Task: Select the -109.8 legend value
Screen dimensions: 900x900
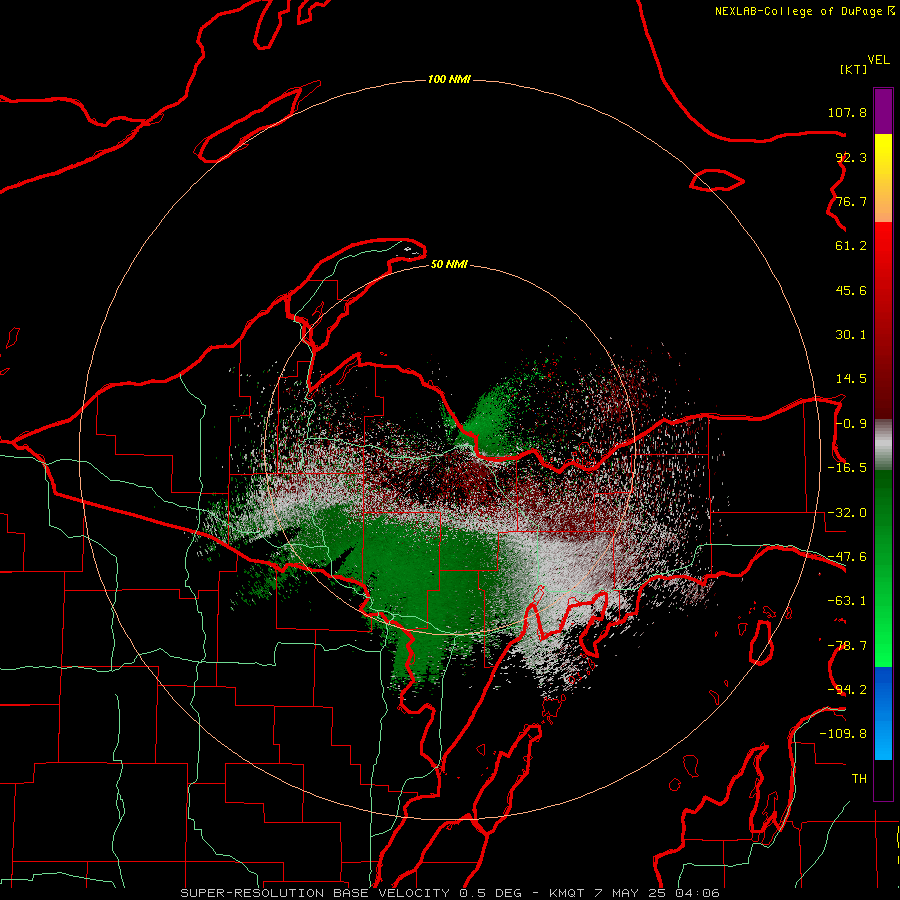Action: coord(843,734)
